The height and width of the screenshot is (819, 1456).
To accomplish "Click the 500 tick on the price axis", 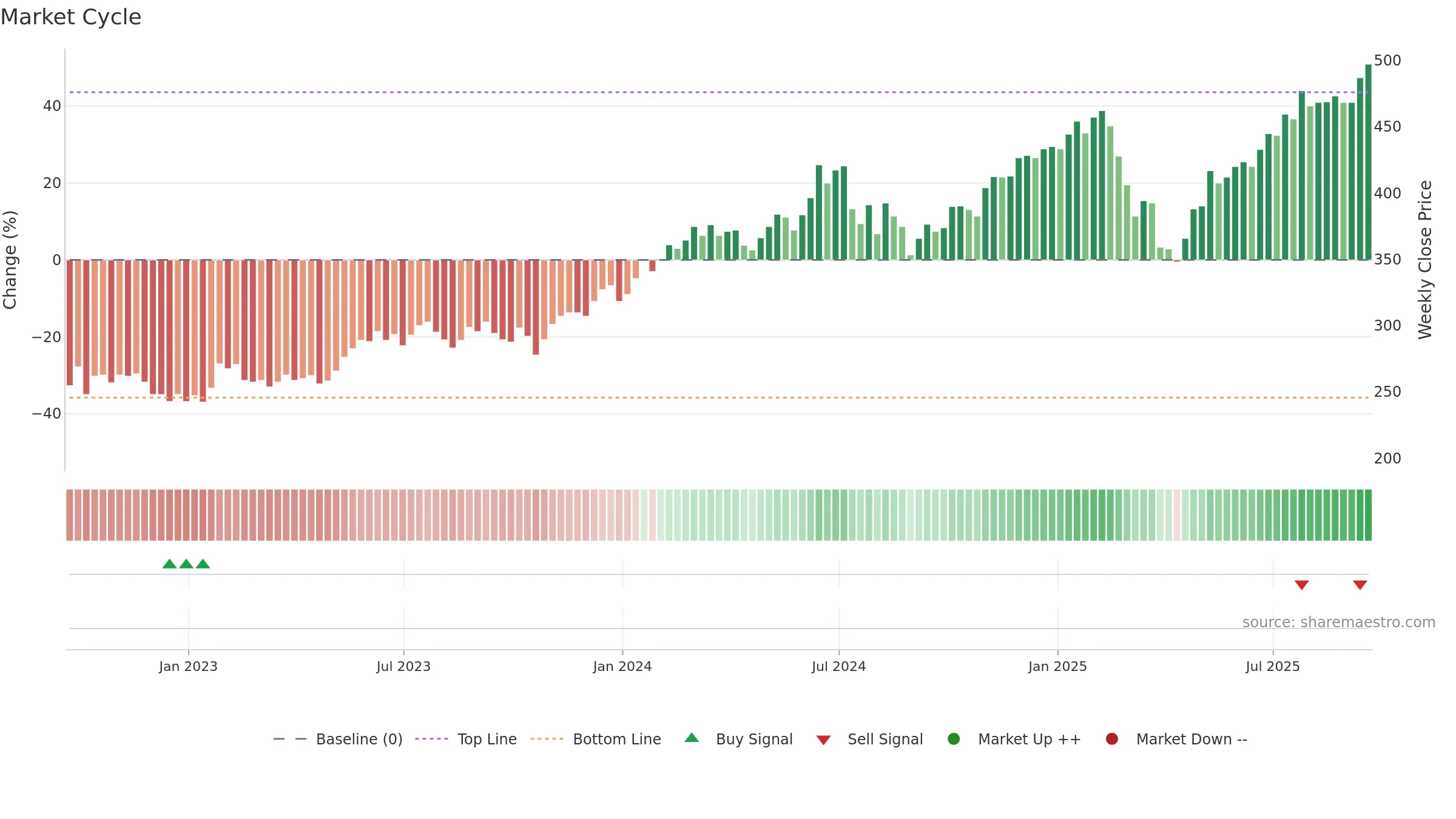I will tap(1387, 61).
